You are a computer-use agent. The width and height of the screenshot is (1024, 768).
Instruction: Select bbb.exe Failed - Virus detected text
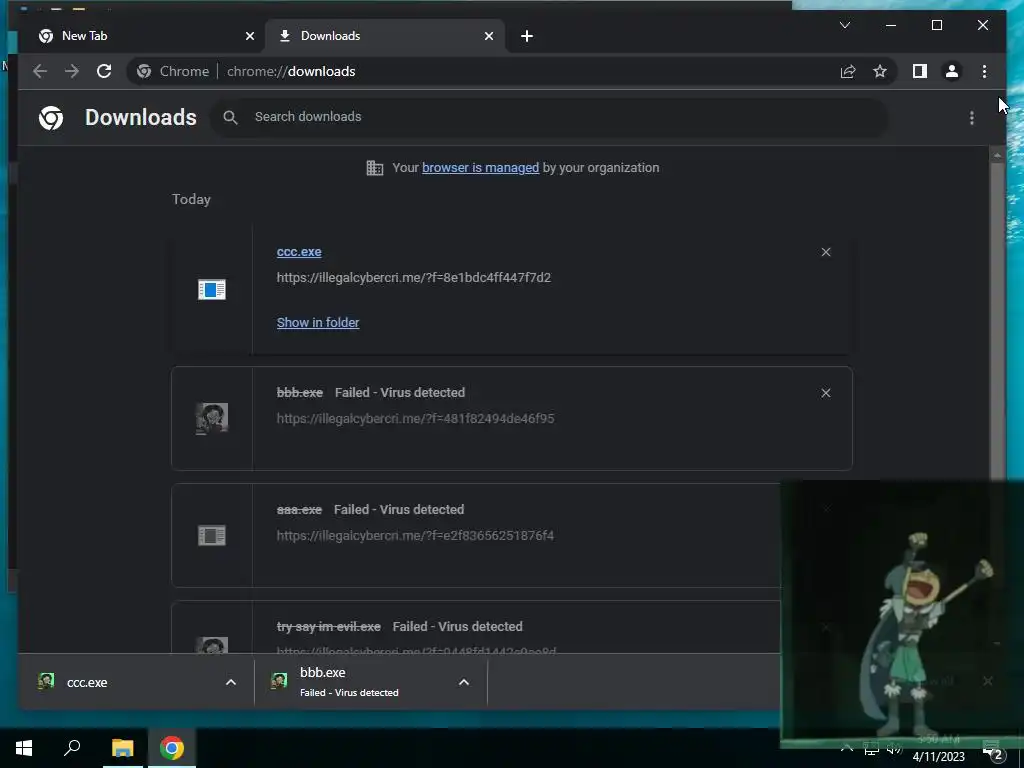(400, 392)
